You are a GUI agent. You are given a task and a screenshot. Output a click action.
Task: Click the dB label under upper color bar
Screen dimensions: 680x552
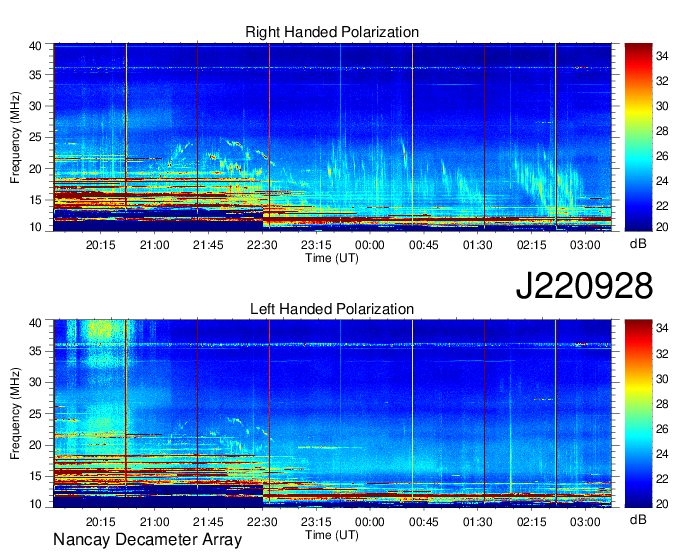pos(638,244)
